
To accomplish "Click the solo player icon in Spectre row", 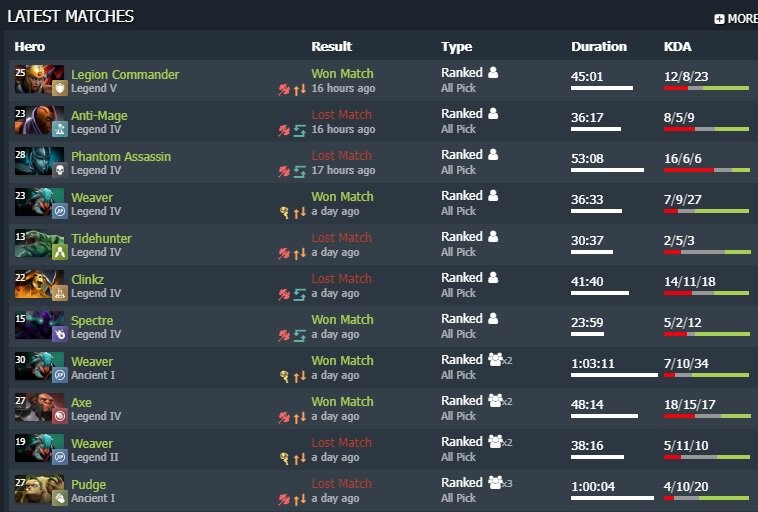I will [492, 319].
